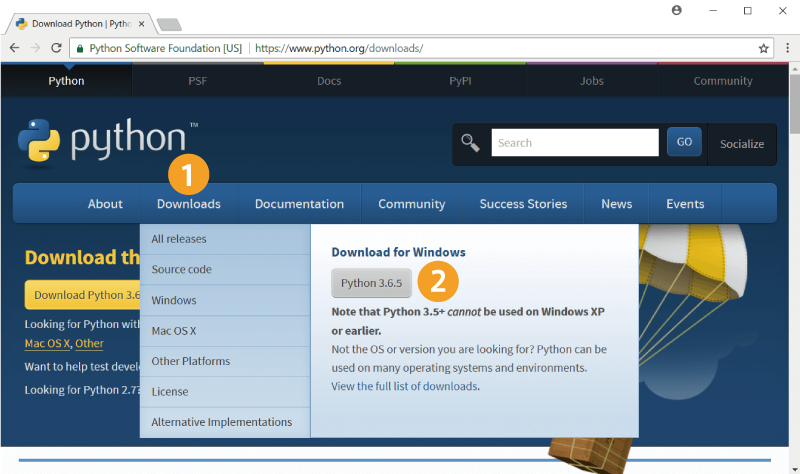Click the magnifying glass search icon
Screen dimensions: 800x474
[x=470, y=143]
